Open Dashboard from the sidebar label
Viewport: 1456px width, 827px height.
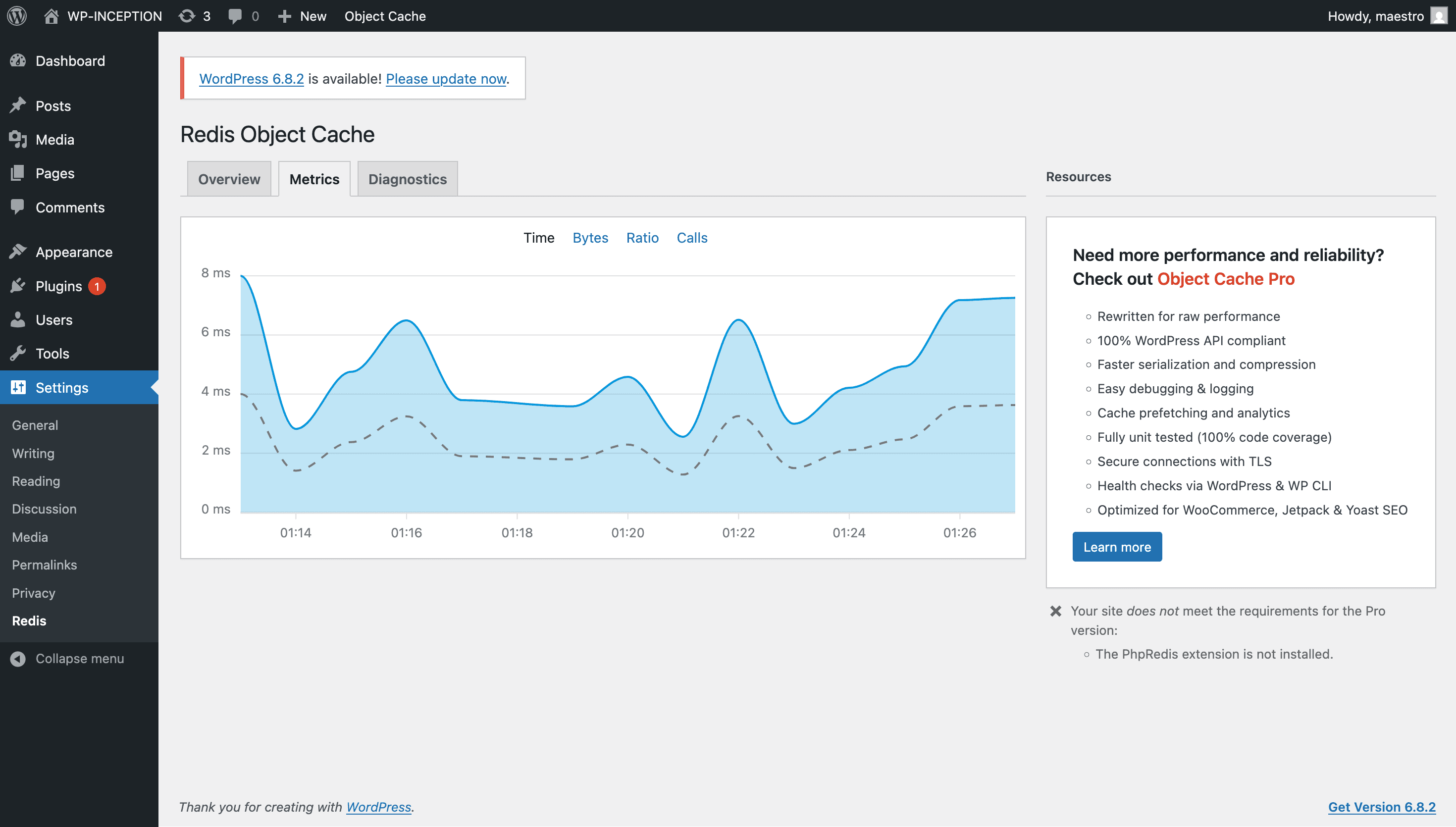click(x=70, y=60)
